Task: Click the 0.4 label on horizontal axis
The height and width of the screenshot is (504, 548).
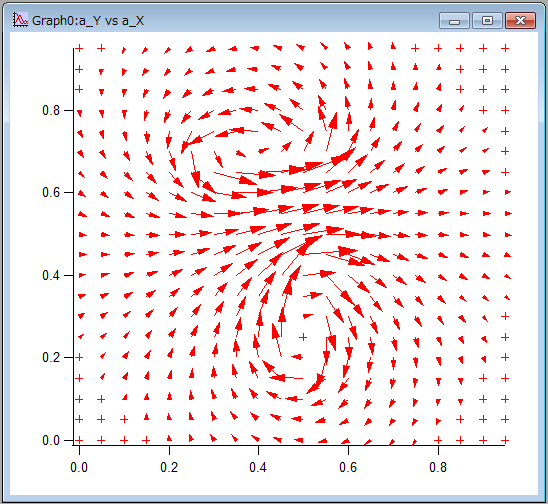Action: click(x=258, y=467)
